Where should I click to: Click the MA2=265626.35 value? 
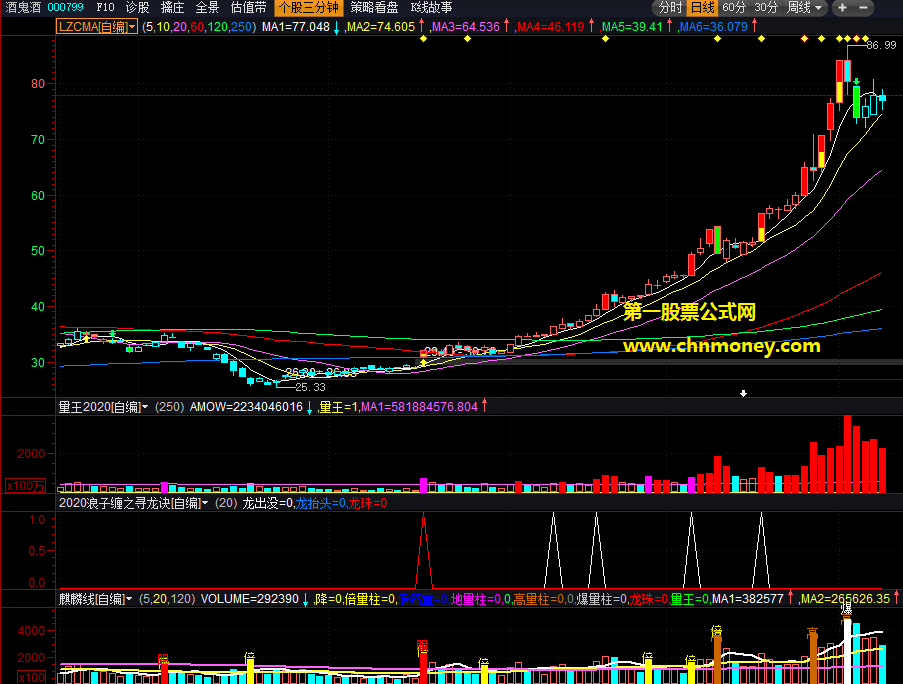click(845, 599)
